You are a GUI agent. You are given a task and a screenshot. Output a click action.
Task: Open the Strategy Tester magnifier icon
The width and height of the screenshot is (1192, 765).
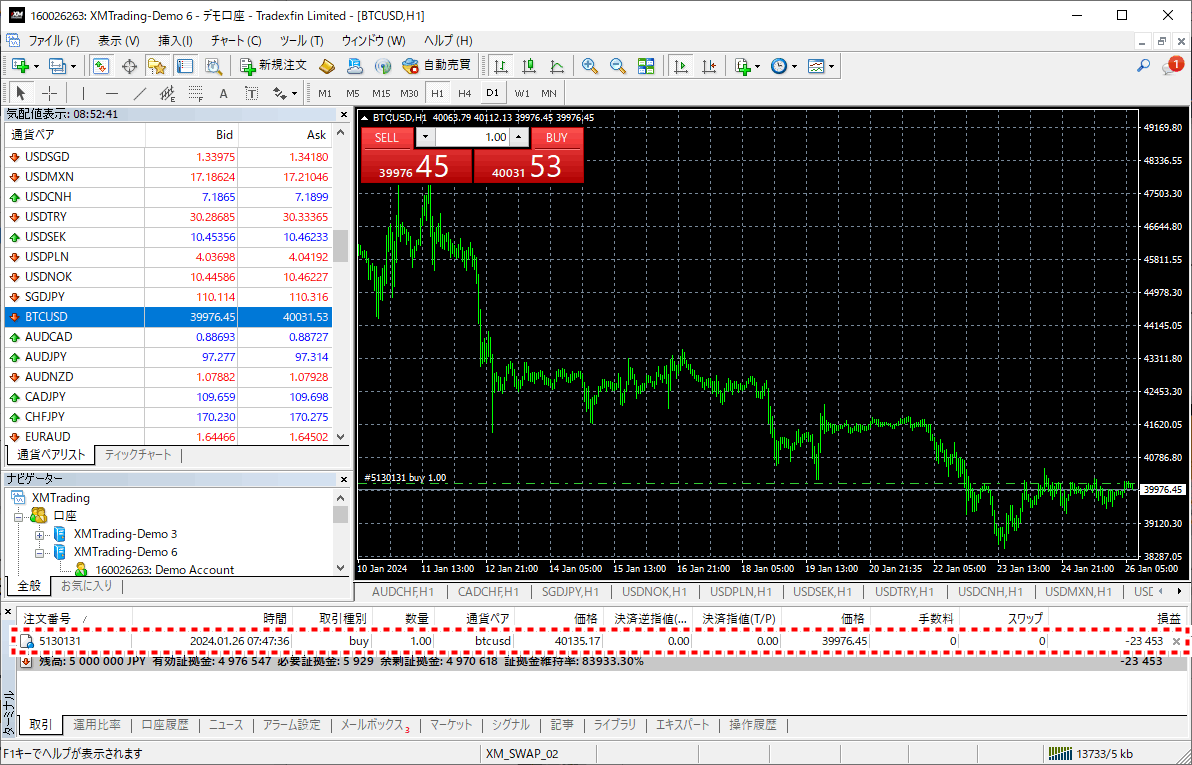click(x=214, y=66)
